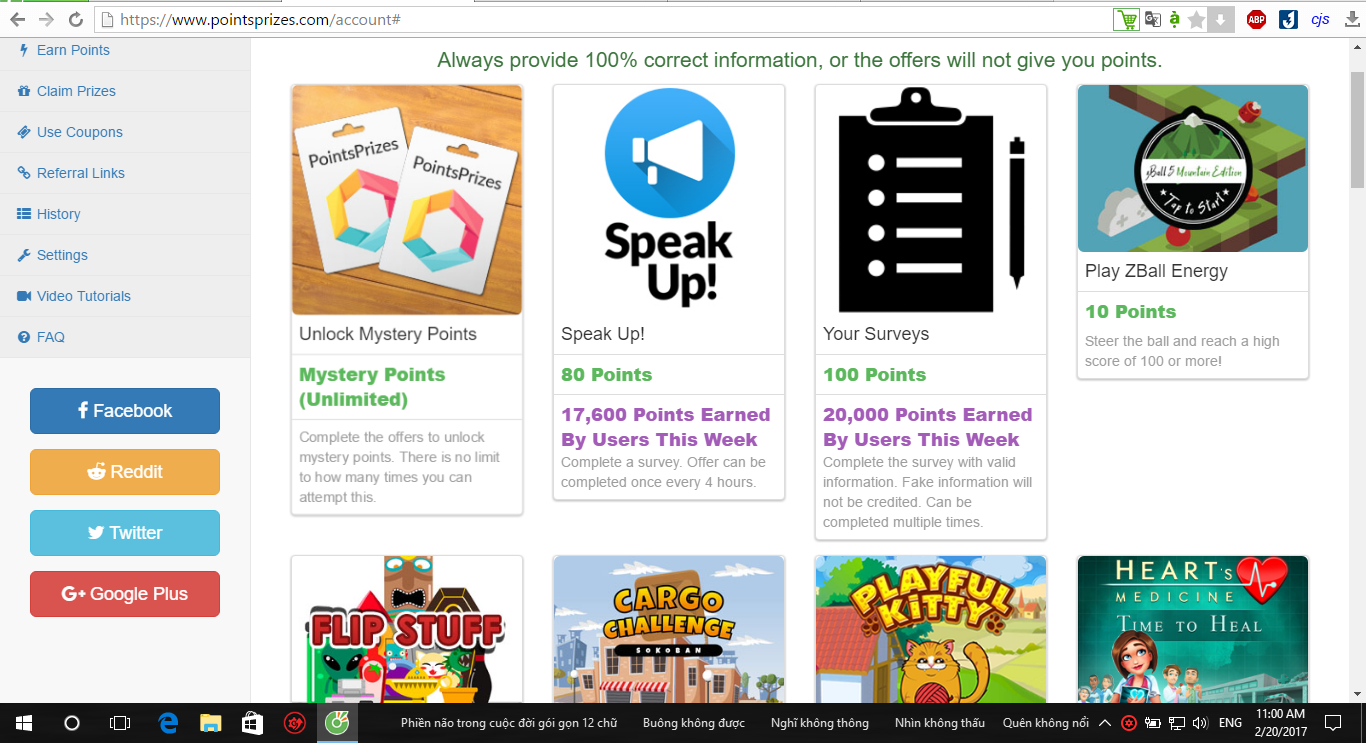Click the '10 Points' label
This screenshot has width=1366, height=743.
[1131, 312]
